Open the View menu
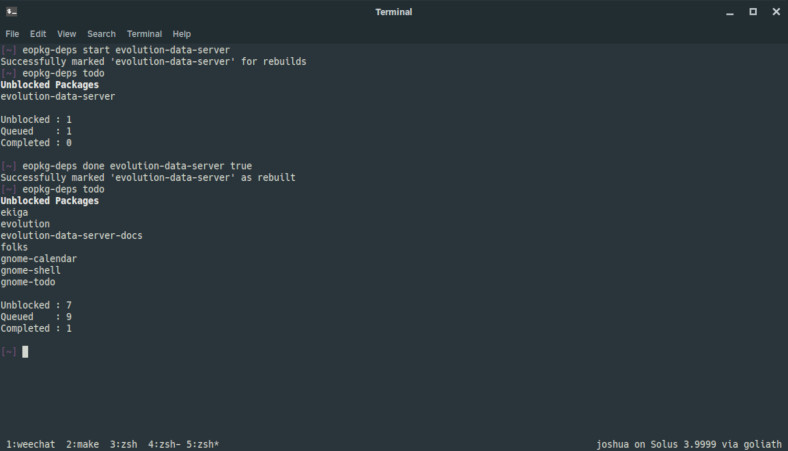 [x=66, y=34]
